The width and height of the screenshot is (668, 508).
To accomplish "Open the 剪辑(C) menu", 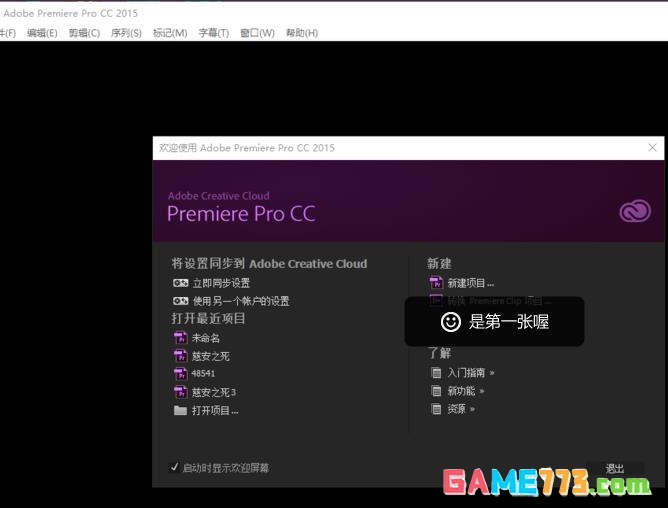I will click(84, 33).
